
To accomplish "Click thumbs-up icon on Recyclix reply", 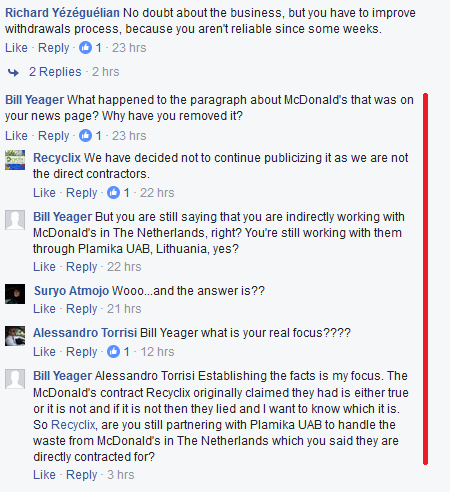I will click(x=113, y=193).
